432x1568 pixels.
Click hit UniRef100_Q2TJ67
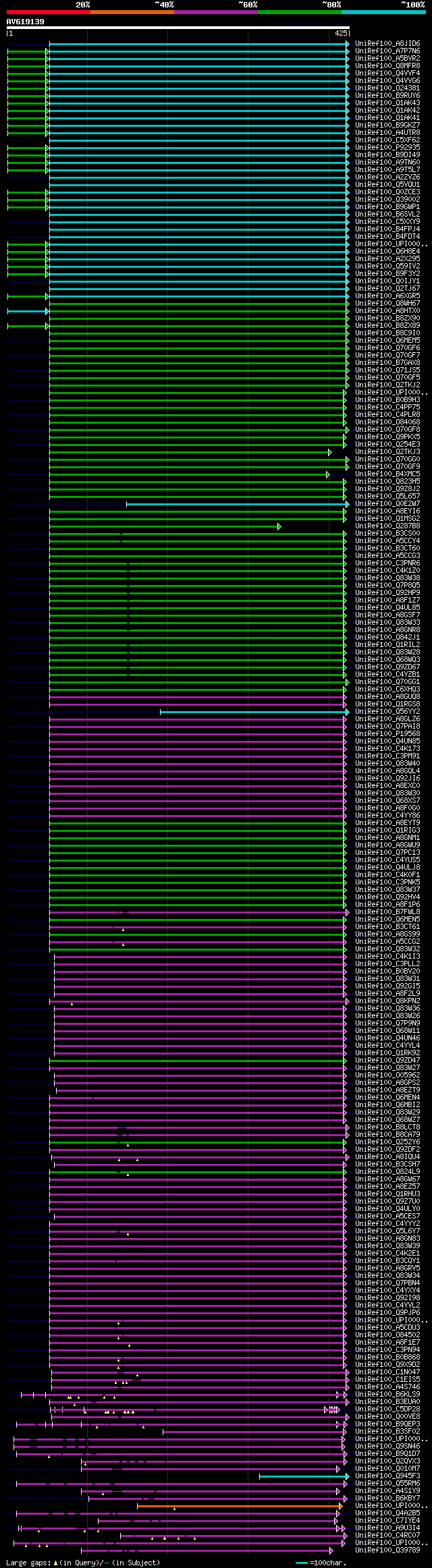click(x=387, y=289)
